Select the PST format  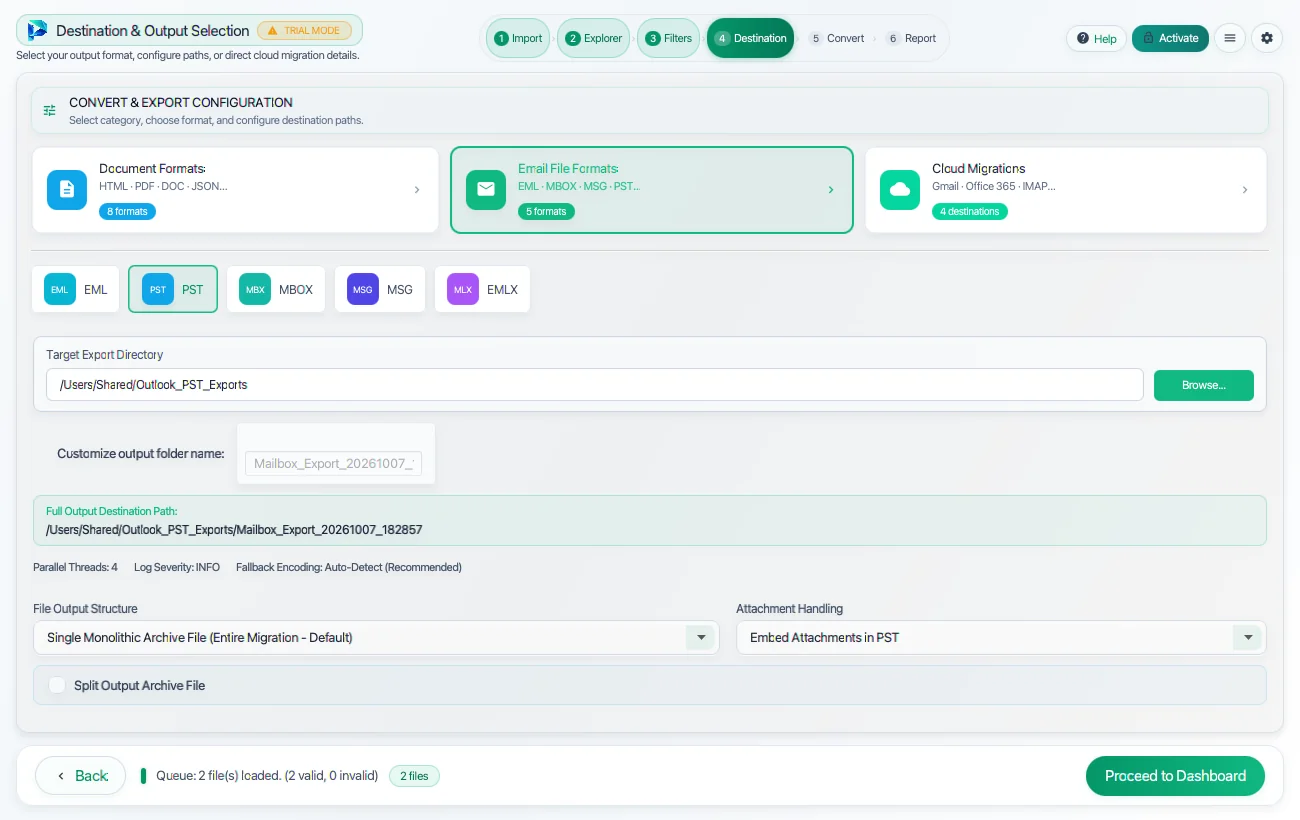[x=173, y=289]
